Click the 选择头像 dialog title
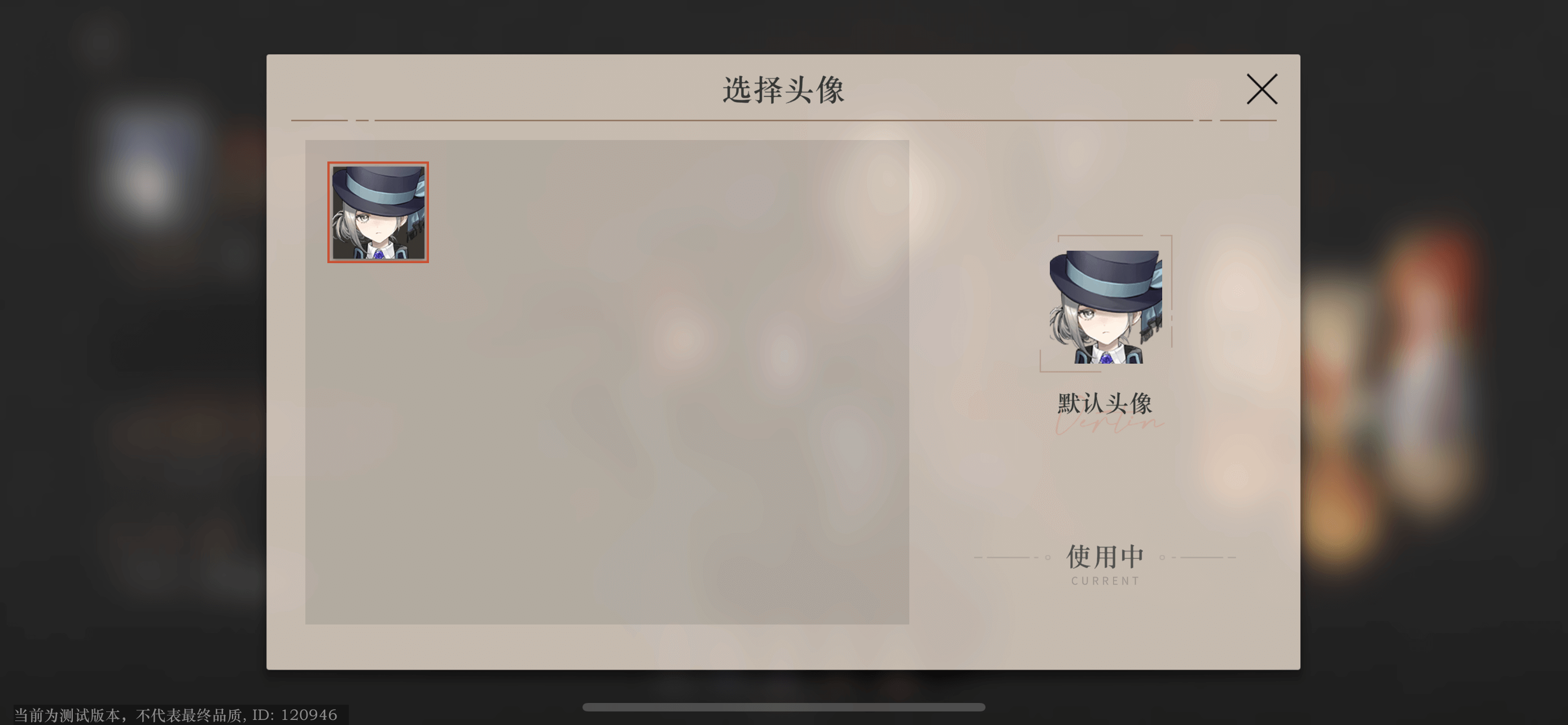This screenshot has width=1568, height=725. click(783, 90)
